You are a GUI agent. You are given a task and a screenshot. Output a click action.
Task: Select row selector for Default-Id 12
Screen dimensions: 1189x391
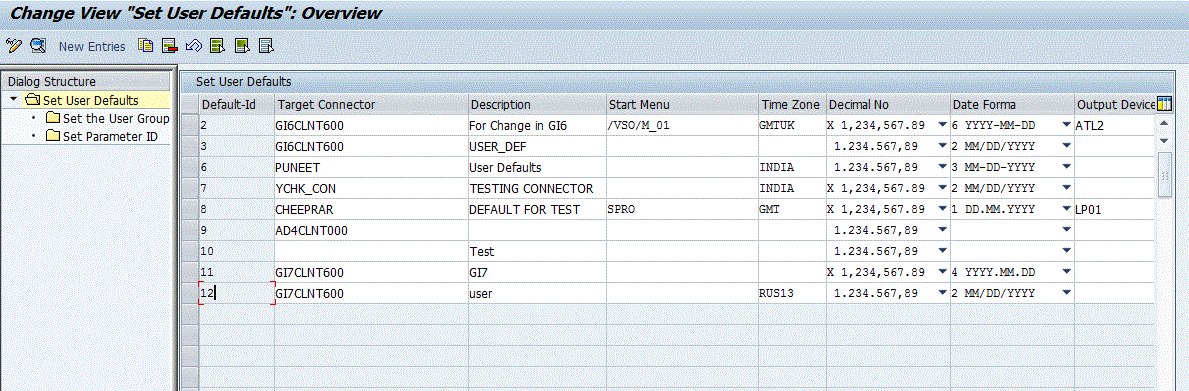(x=190, y=292)
